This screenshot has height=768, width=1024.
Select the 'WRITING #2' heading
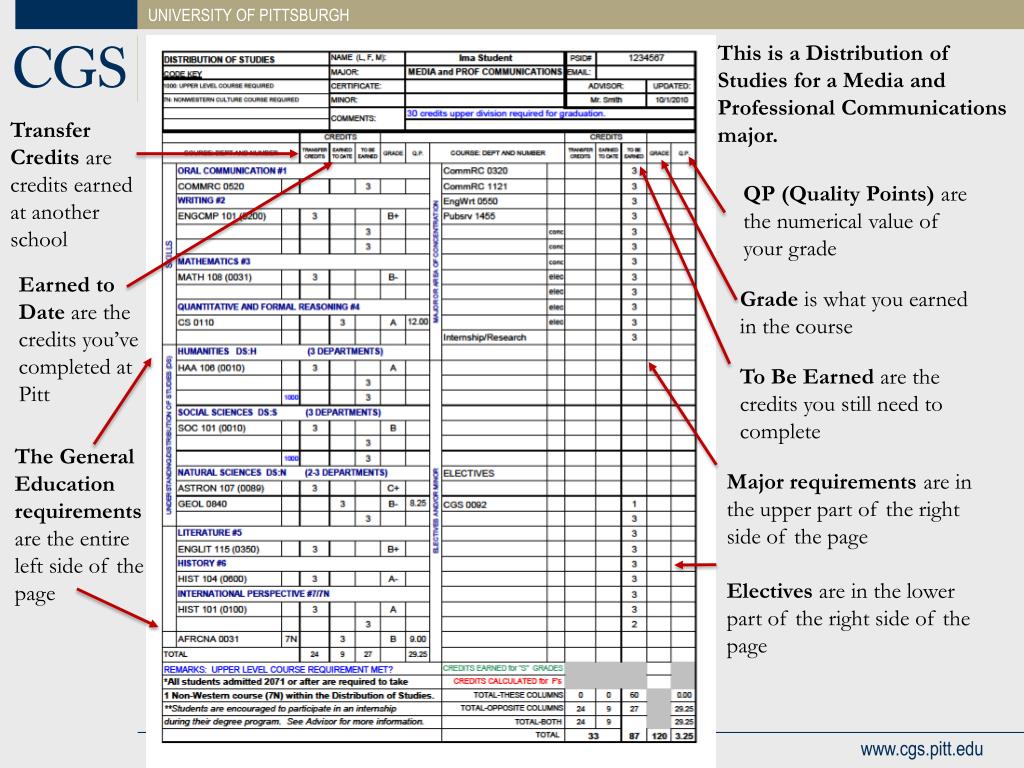201,200
